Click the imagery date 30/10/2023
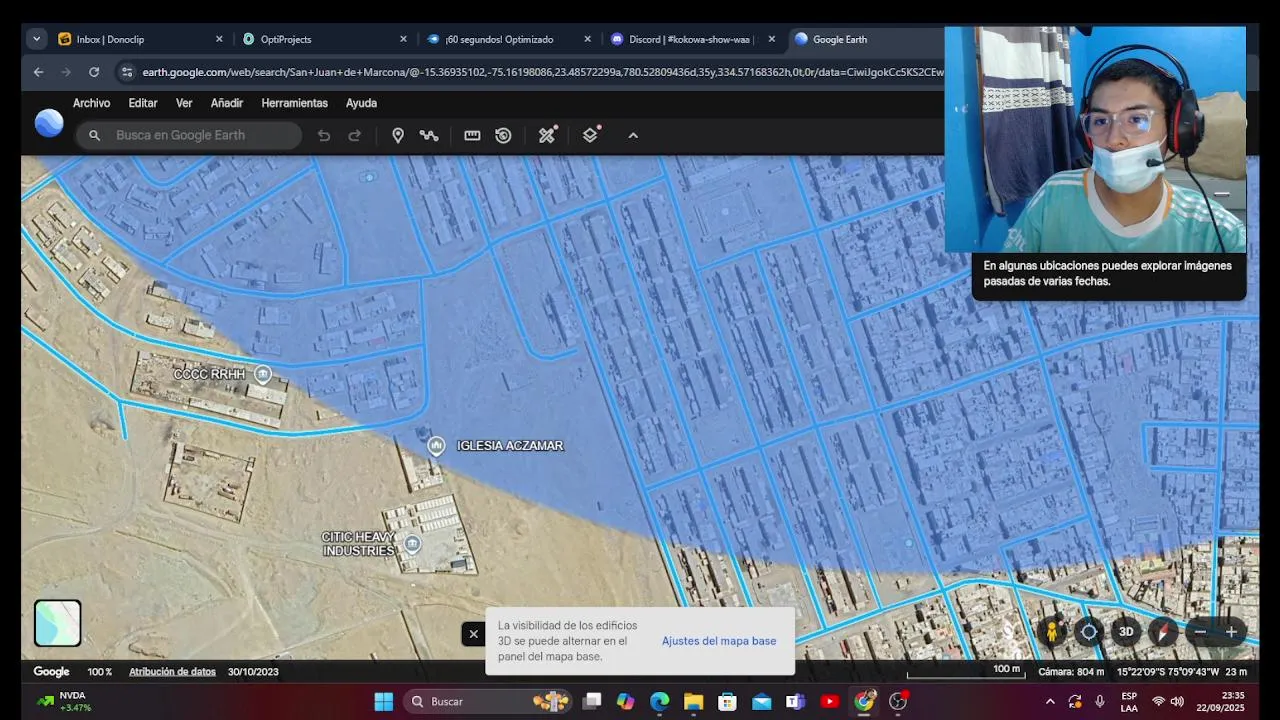The height and width of the screenshot is (720, 1280). 253,672
